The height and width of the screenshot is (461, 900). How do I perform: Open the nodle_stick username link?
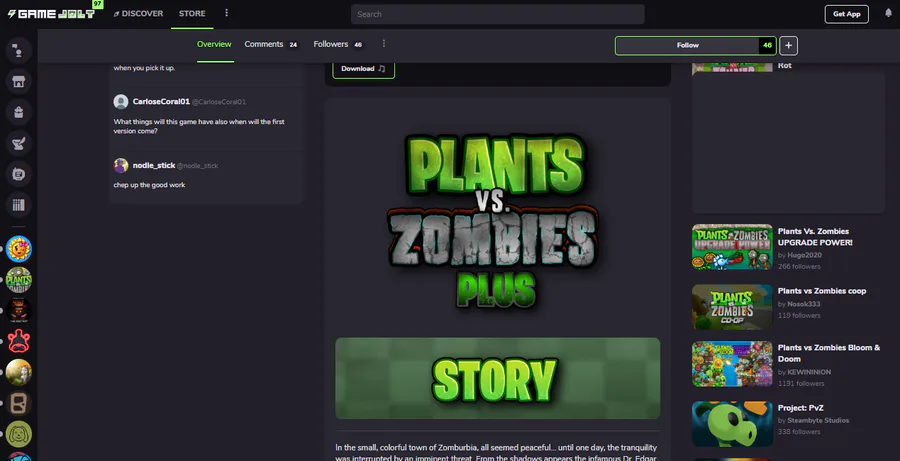(x=154, y=165)
